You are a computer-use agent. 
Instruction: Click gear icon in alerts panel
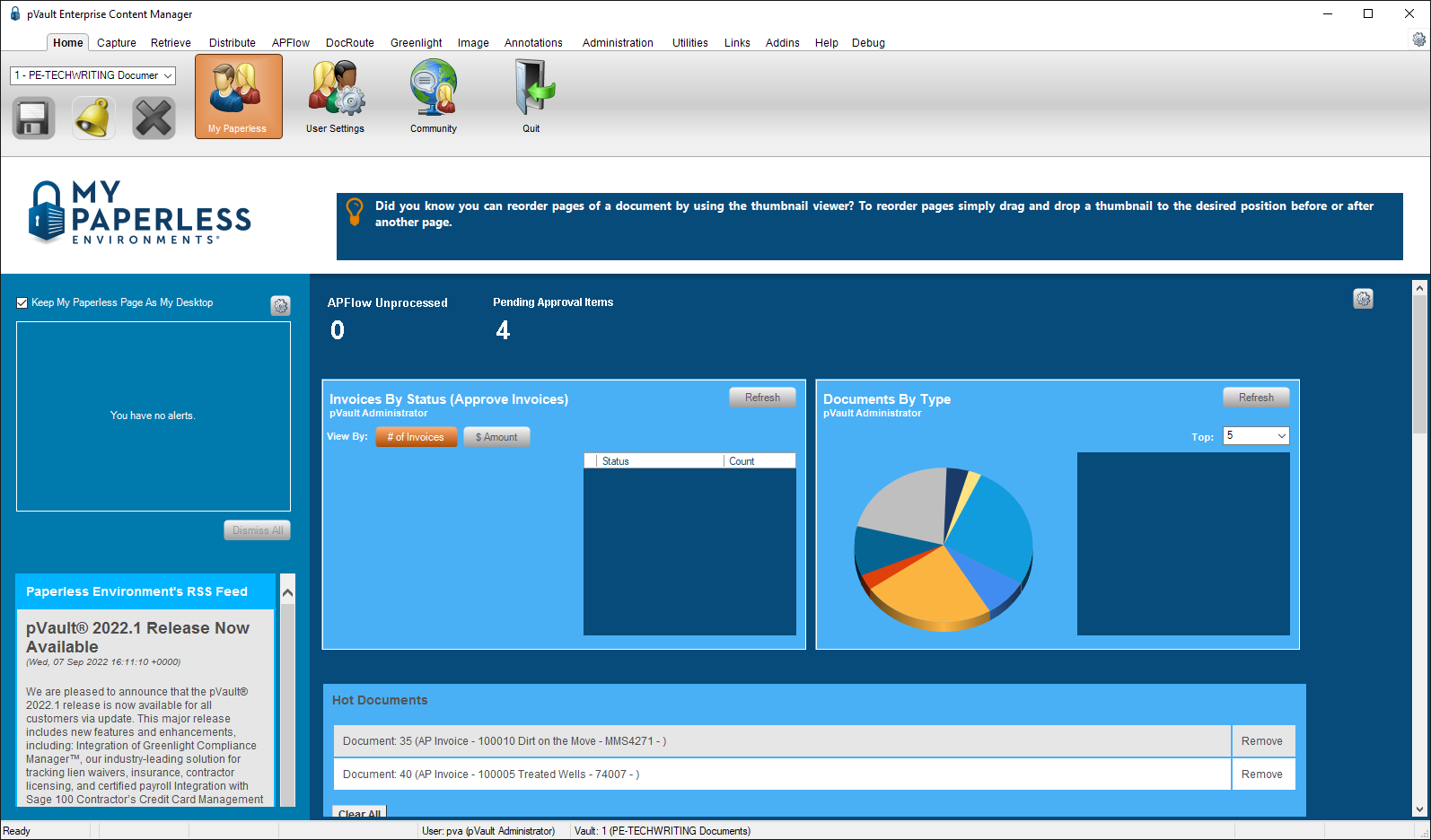281,306
